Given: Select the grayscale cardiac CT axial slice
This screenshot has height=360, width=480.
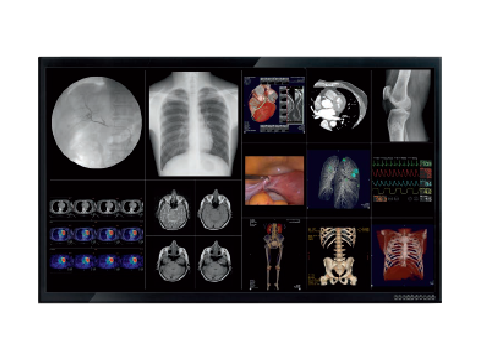Looking at the screenshot, I should [x=340, y=105].
